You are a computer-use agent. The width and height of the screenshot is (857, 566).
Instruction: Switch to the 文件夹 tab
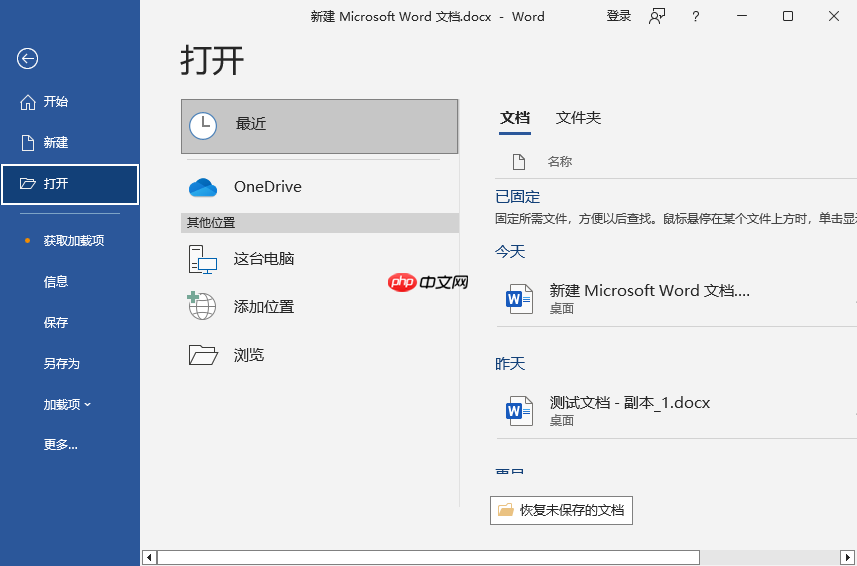578,118
